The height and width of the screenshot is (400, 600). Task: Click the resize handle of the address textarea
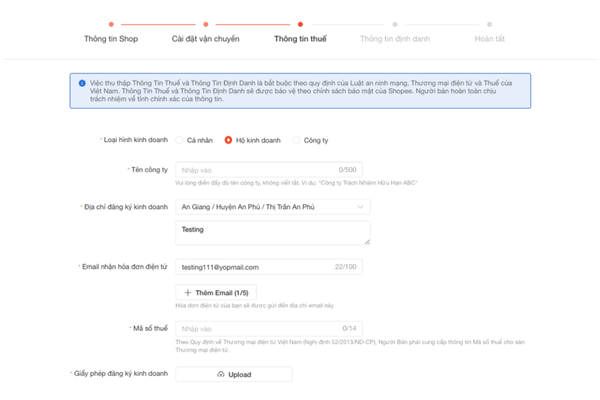pos(367,242)
